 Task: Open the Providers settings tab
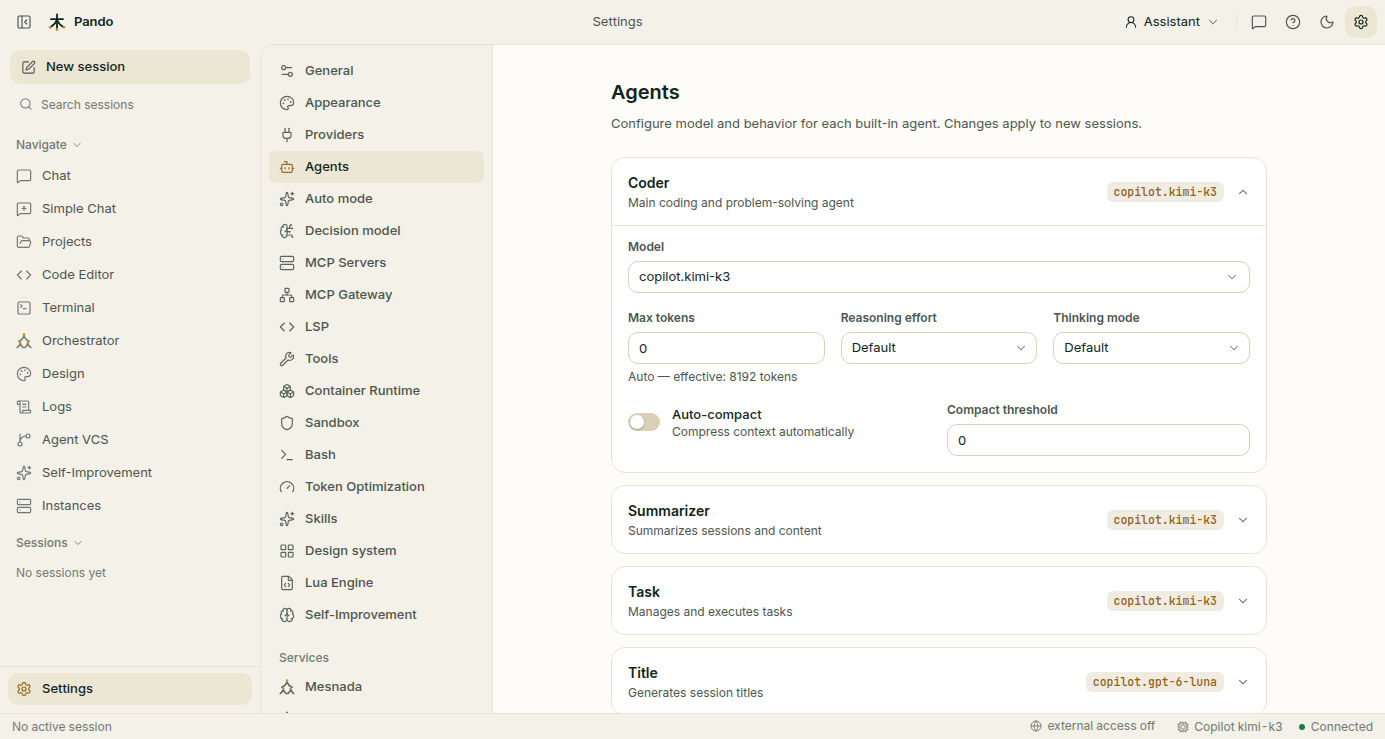(x=376, y=135)
